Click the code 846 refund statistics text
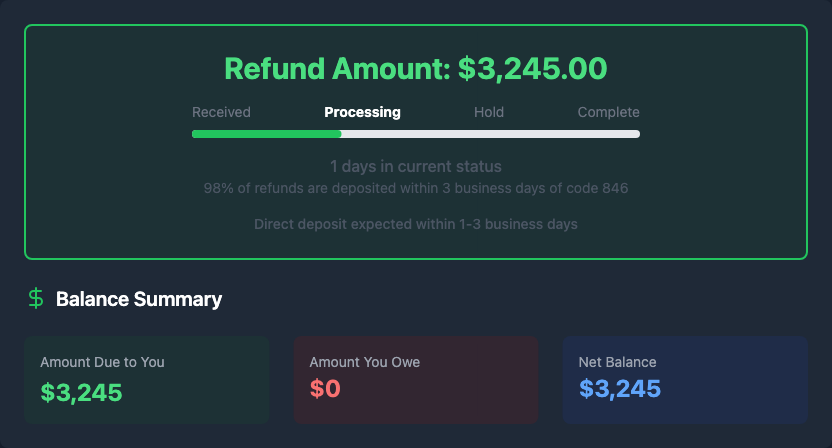 point(415,187)
